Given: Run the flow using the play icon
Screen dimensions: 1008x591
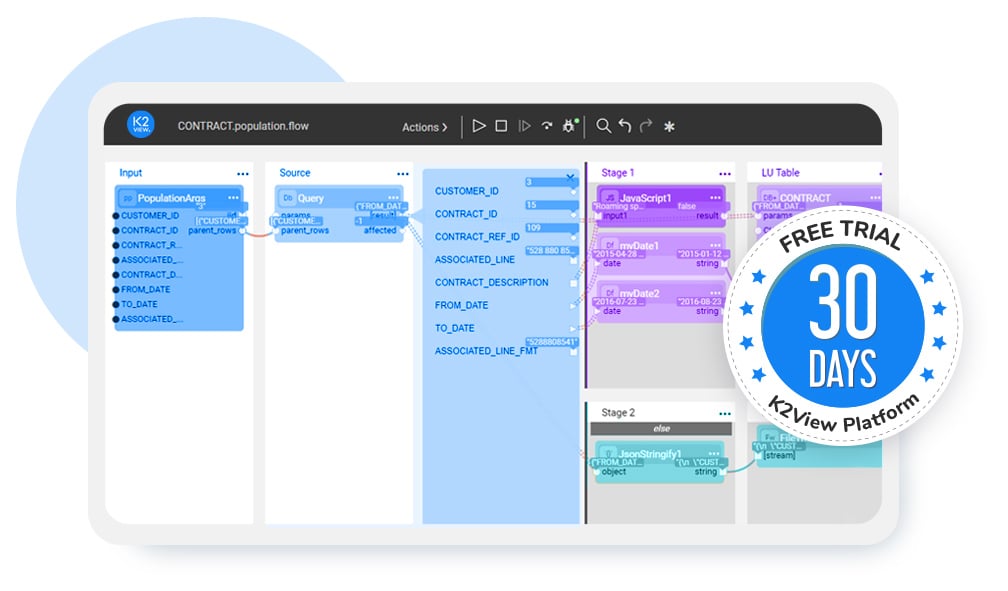Looking at the screenshot, I should pyautogui.click(x=479, y=126).
